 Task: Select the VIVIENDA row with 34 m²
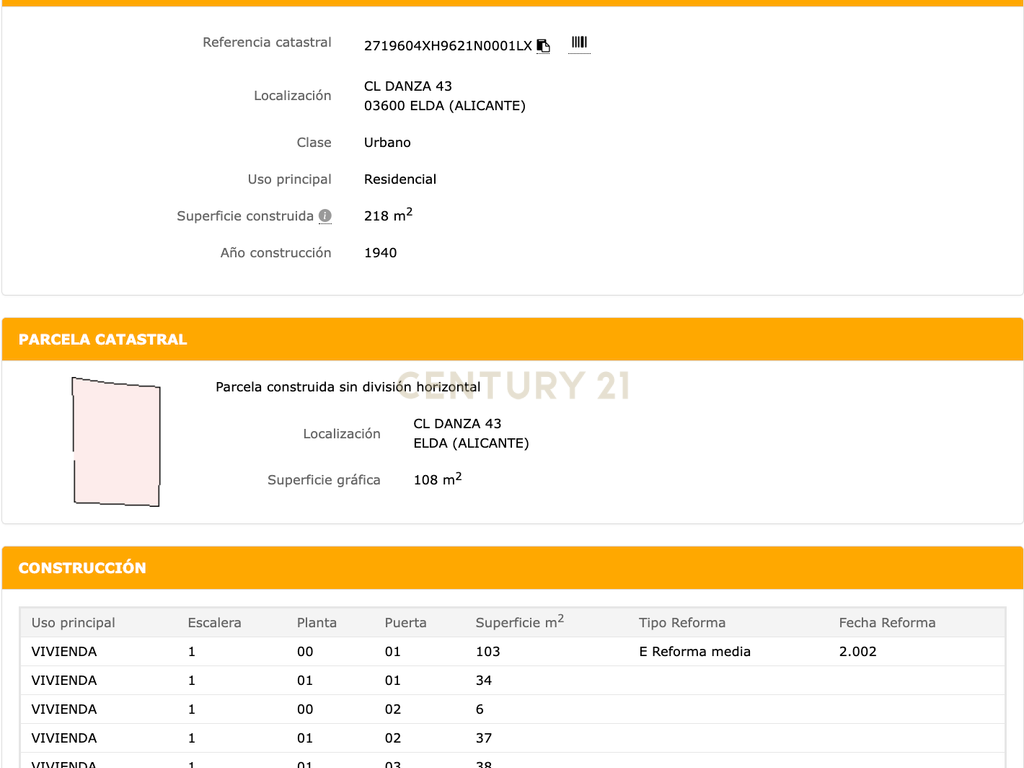pyautogui.click(x=513, y=680)
